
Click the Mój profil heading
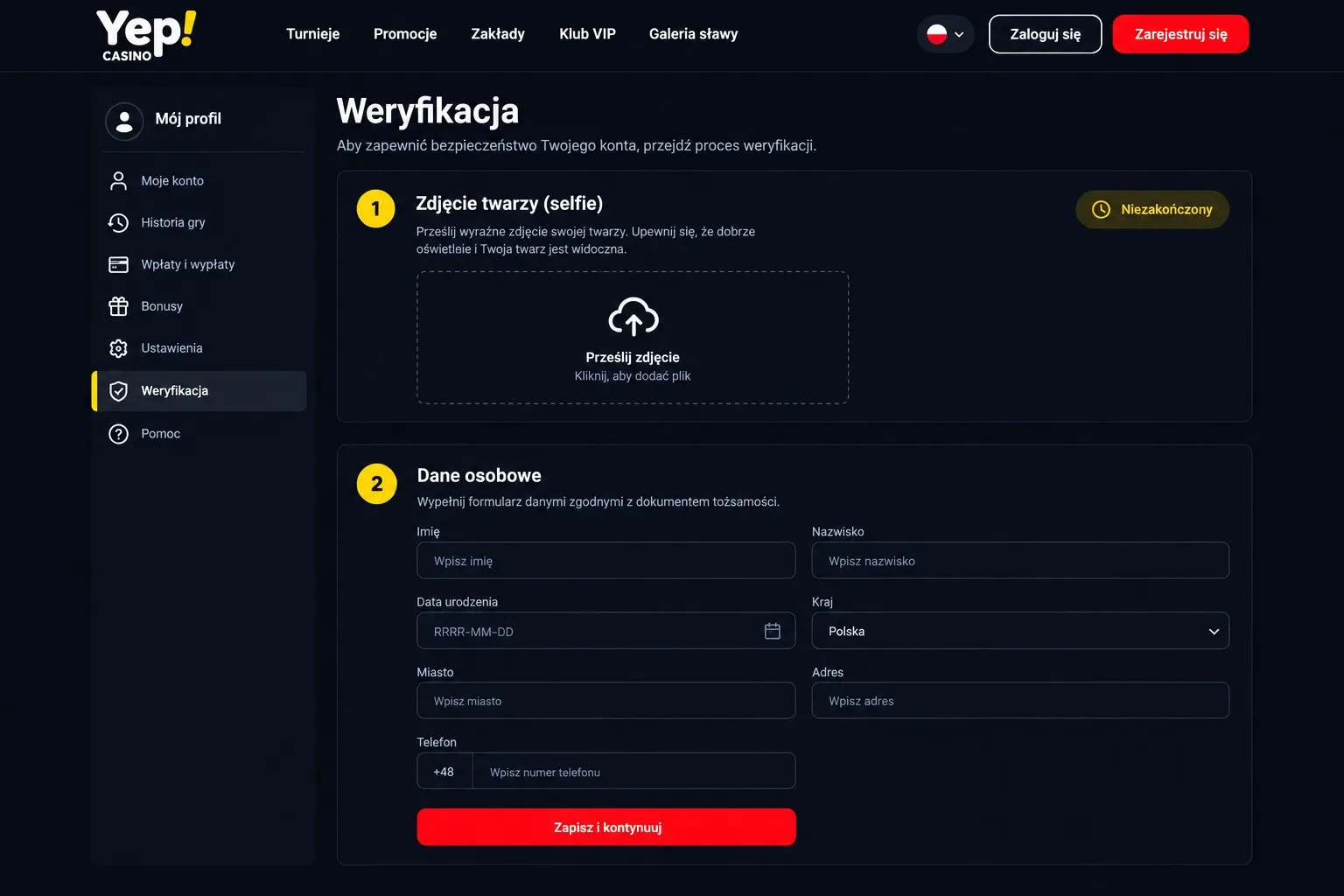coord(188,119)
